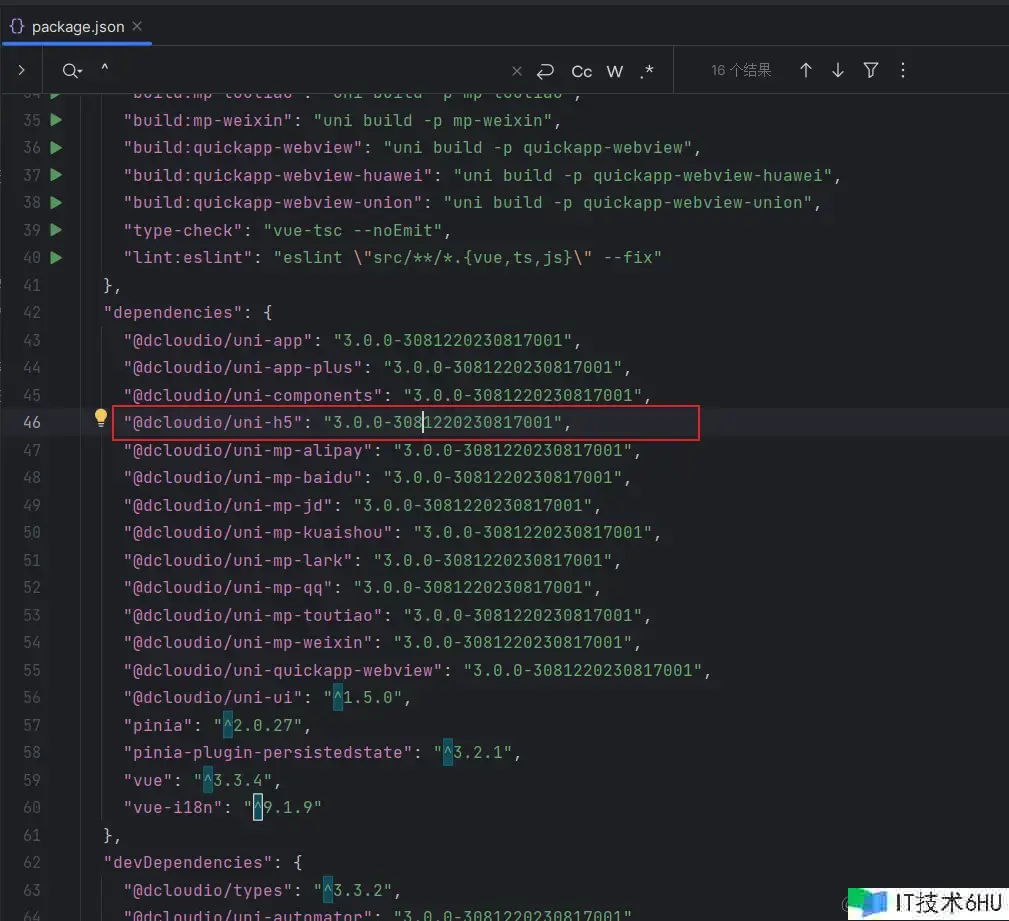Run the build:mp-weixin script
This screenshot has height=921, width=1009.
[56, 120]
